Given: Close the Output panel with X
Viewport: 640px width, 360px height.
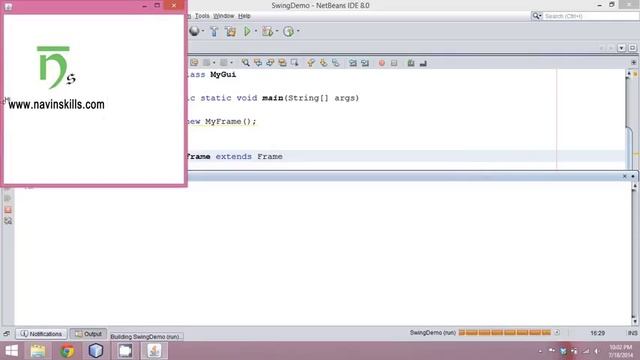Looking at the screenshot, I should [x=624, y=176].
